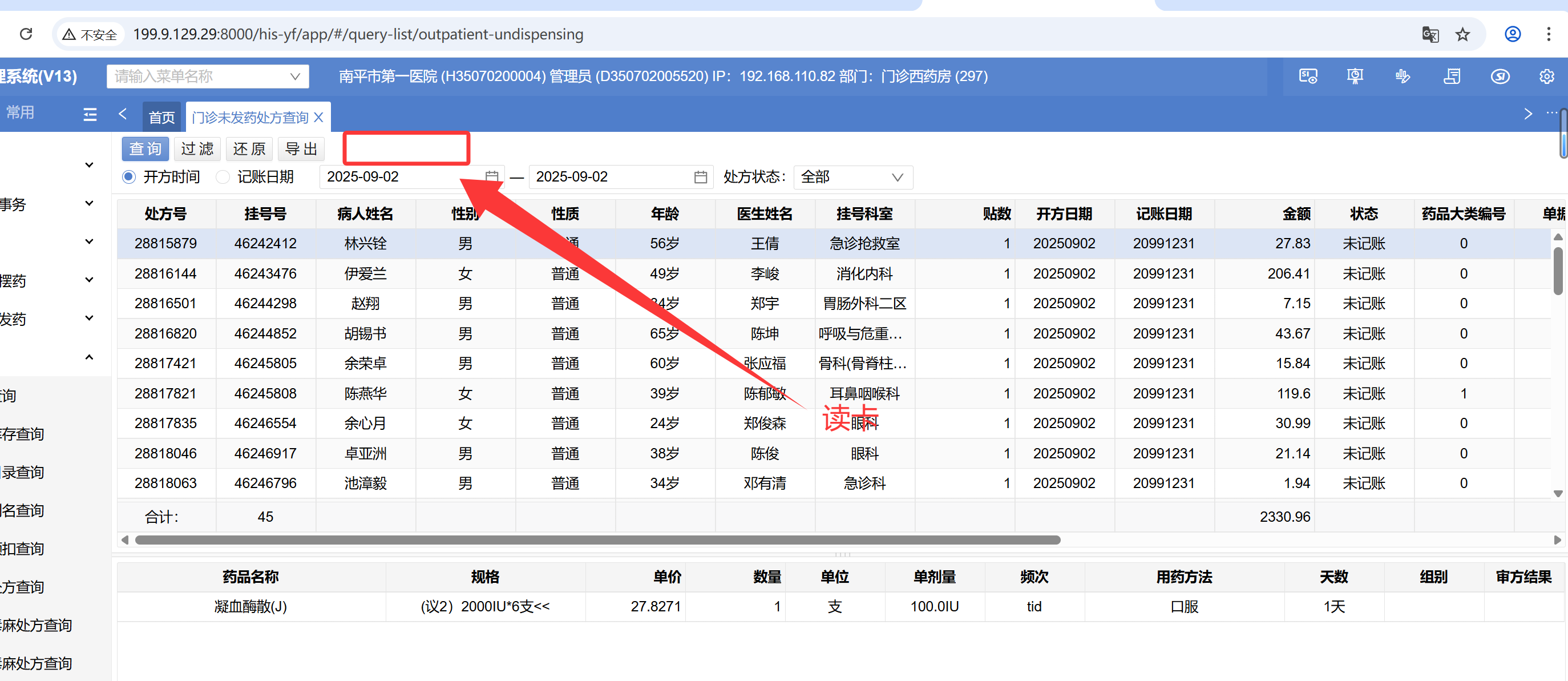Screen dimensions: 1568x681
Task: Open the end date calendar icon
Action: 701,176
